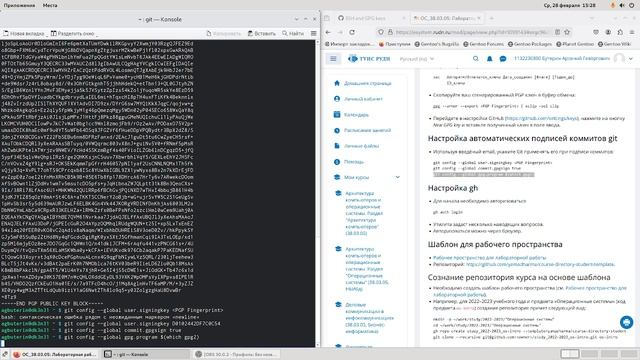Image resolution: width=640 pixels, height=360 pixels.
Task: Open the clock showing 28 февраля 15:28
Action: coord(569,5)
